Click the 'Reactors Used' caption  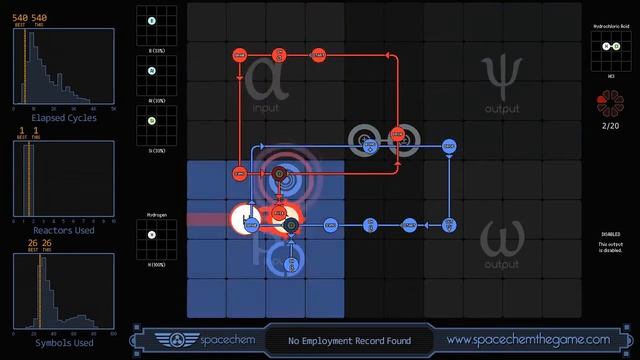[x=64, y=231]
